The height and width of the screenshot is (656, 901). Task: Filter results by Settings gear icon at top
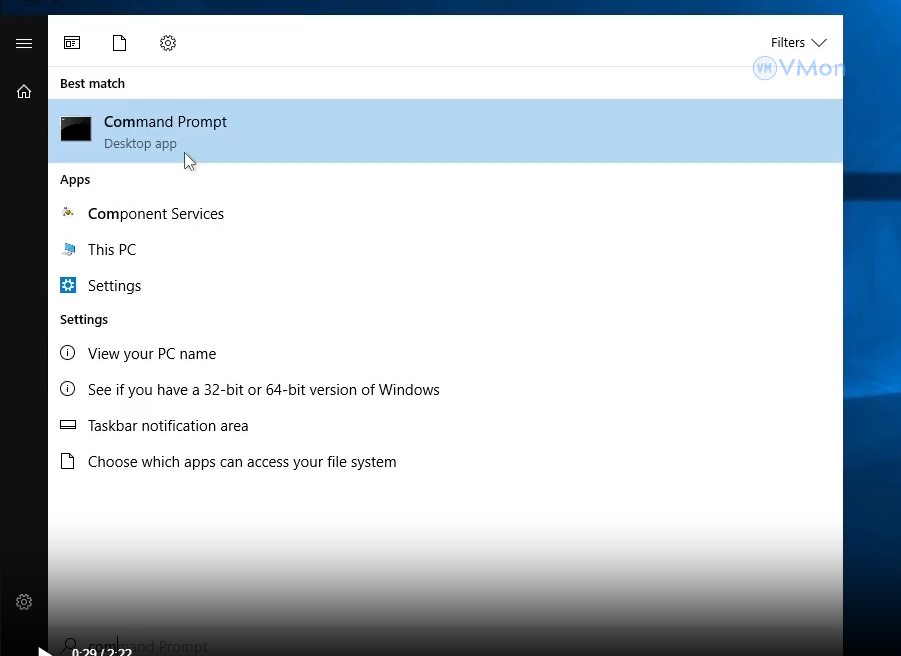168,43
